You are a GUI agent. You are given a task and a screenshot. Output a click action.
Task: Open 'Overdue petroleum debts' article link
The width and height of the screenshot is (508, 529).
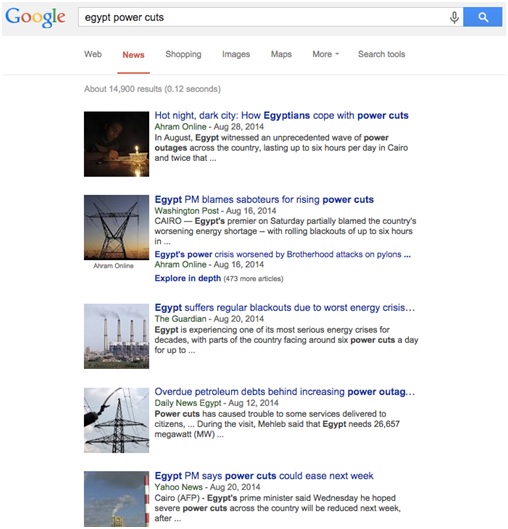tap(285, 392)
